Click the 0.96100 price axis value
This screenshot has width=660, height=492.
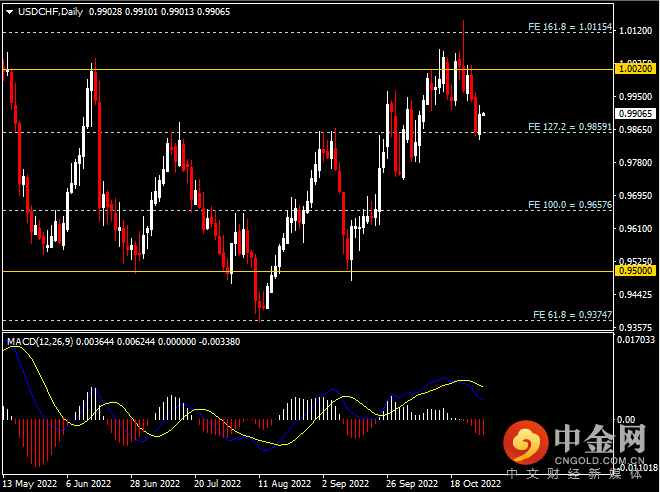point(636,229)
